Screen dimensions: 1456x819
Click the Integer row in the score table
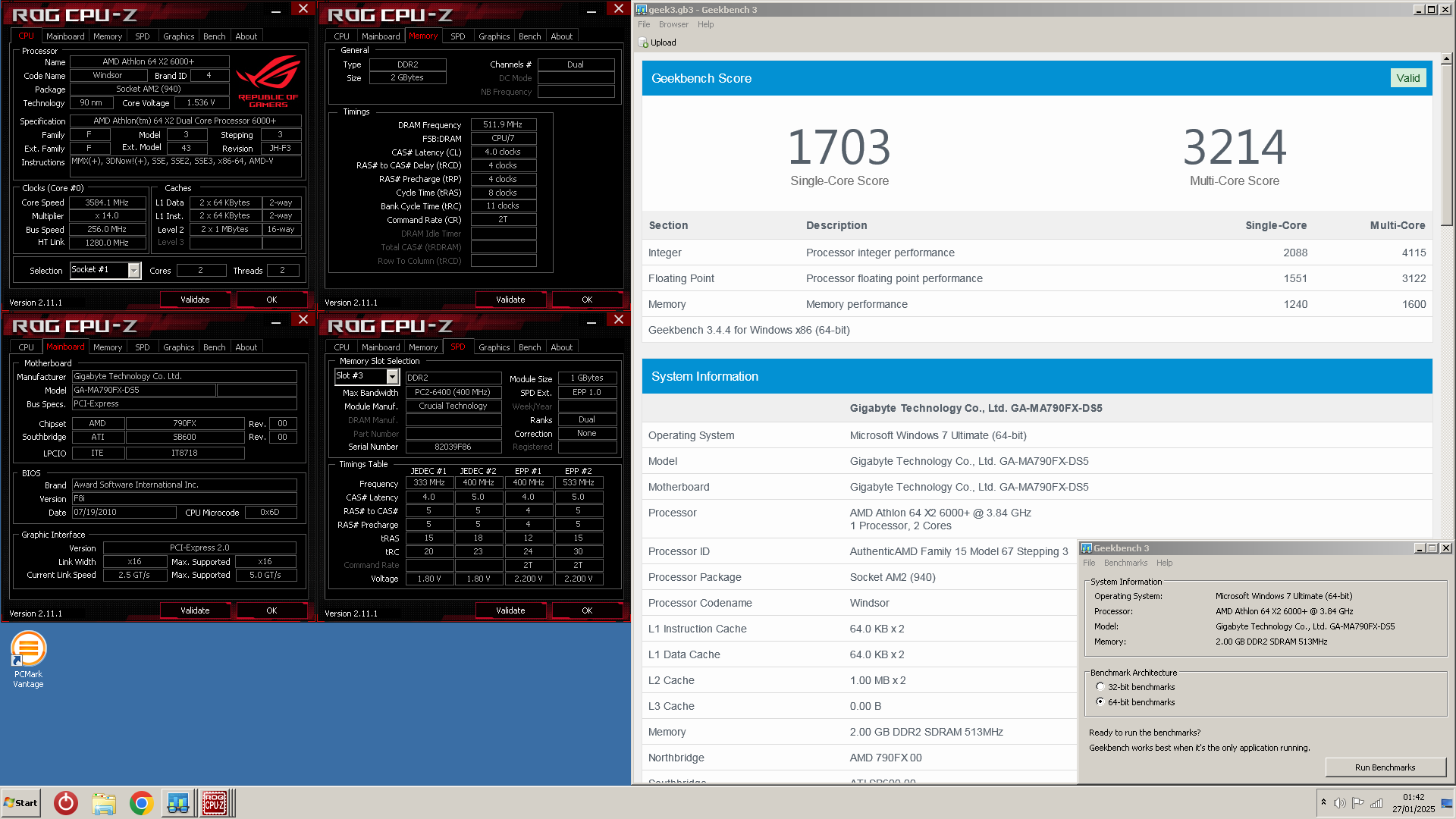point(1037,253)
